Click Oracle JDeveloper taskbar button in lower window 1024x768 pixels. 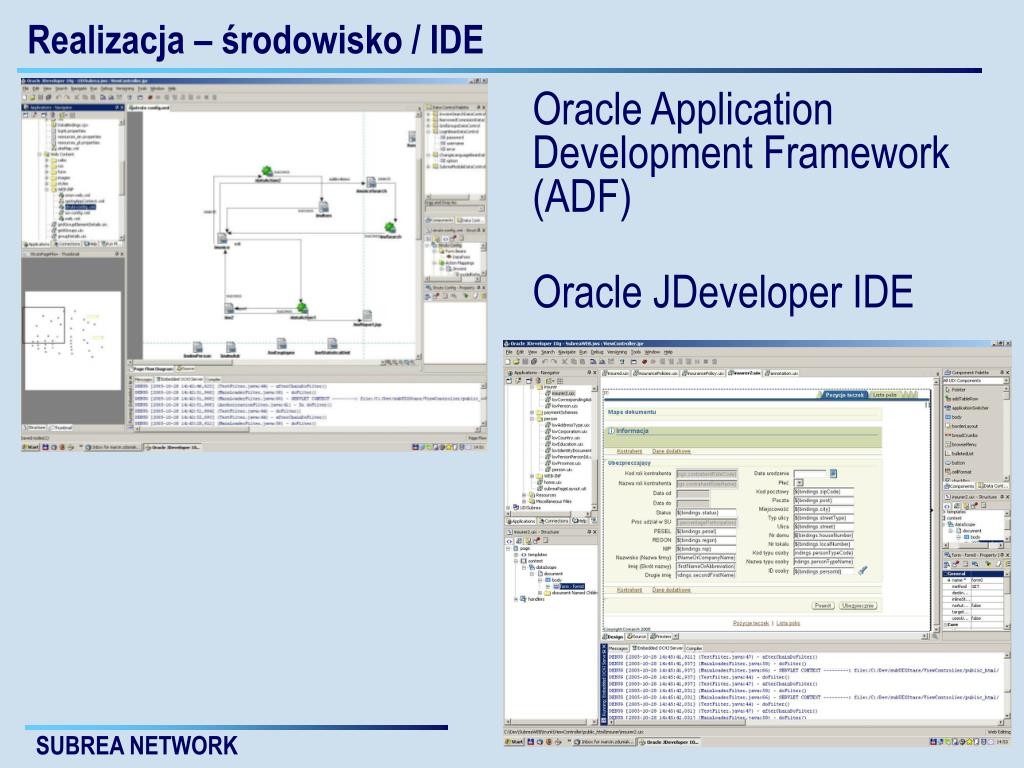pyautogui.click(x=669, y=742)
